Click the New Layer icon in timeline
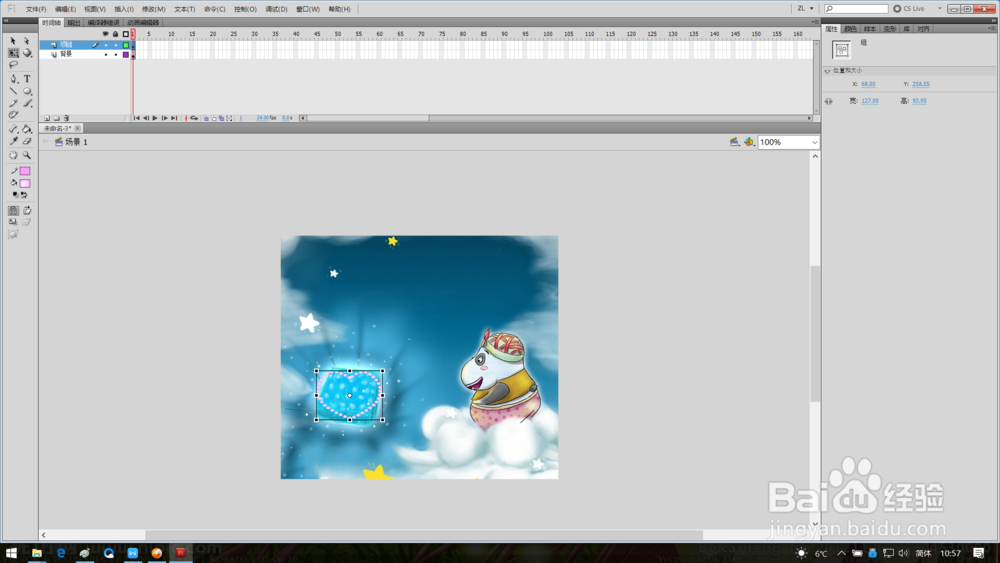The image size is (1000, 563). point(47,119)
